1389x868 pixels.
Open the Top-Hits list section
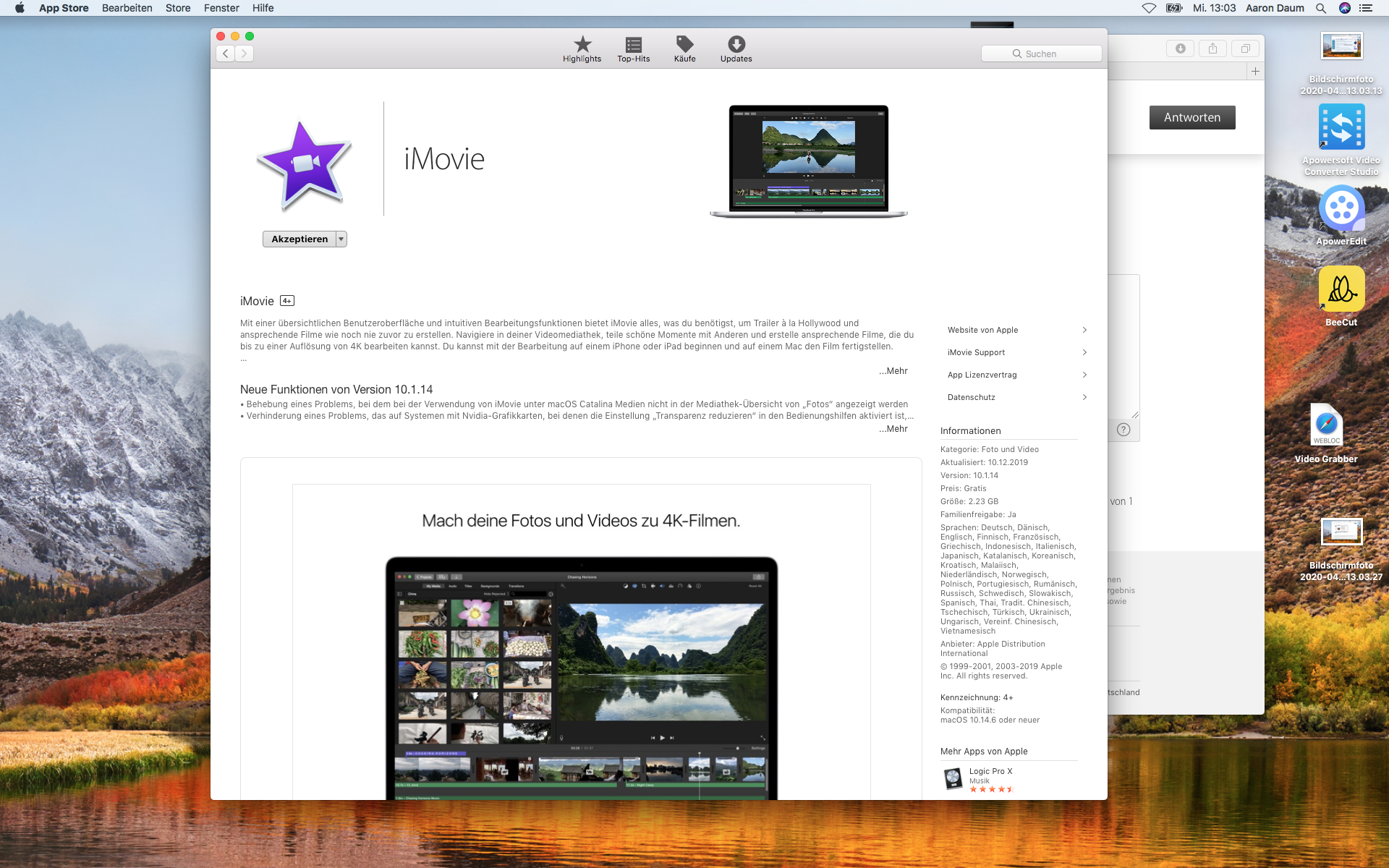633,48
